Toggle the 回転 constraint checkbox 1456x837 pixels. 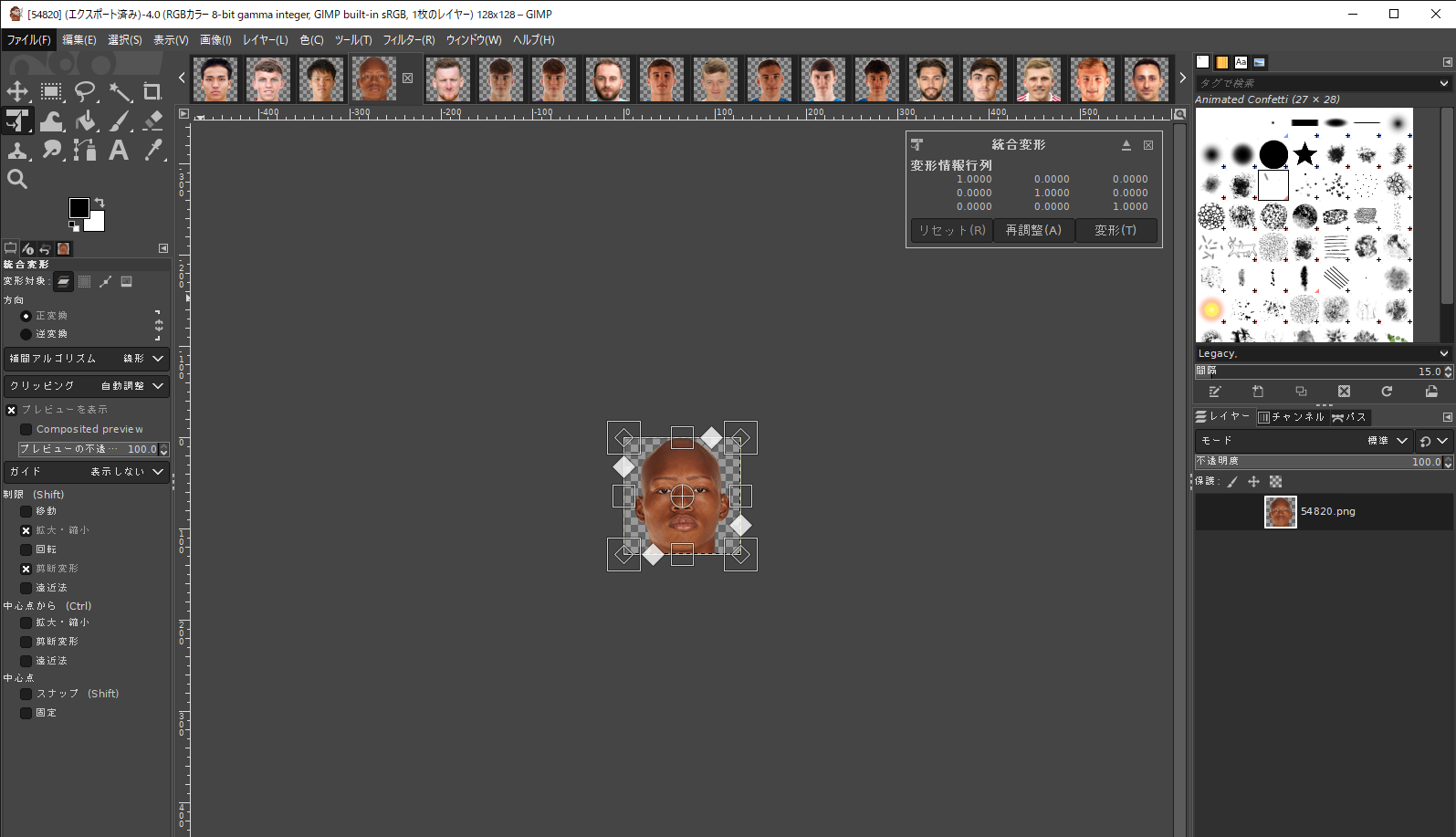click(x=26, y=549)
